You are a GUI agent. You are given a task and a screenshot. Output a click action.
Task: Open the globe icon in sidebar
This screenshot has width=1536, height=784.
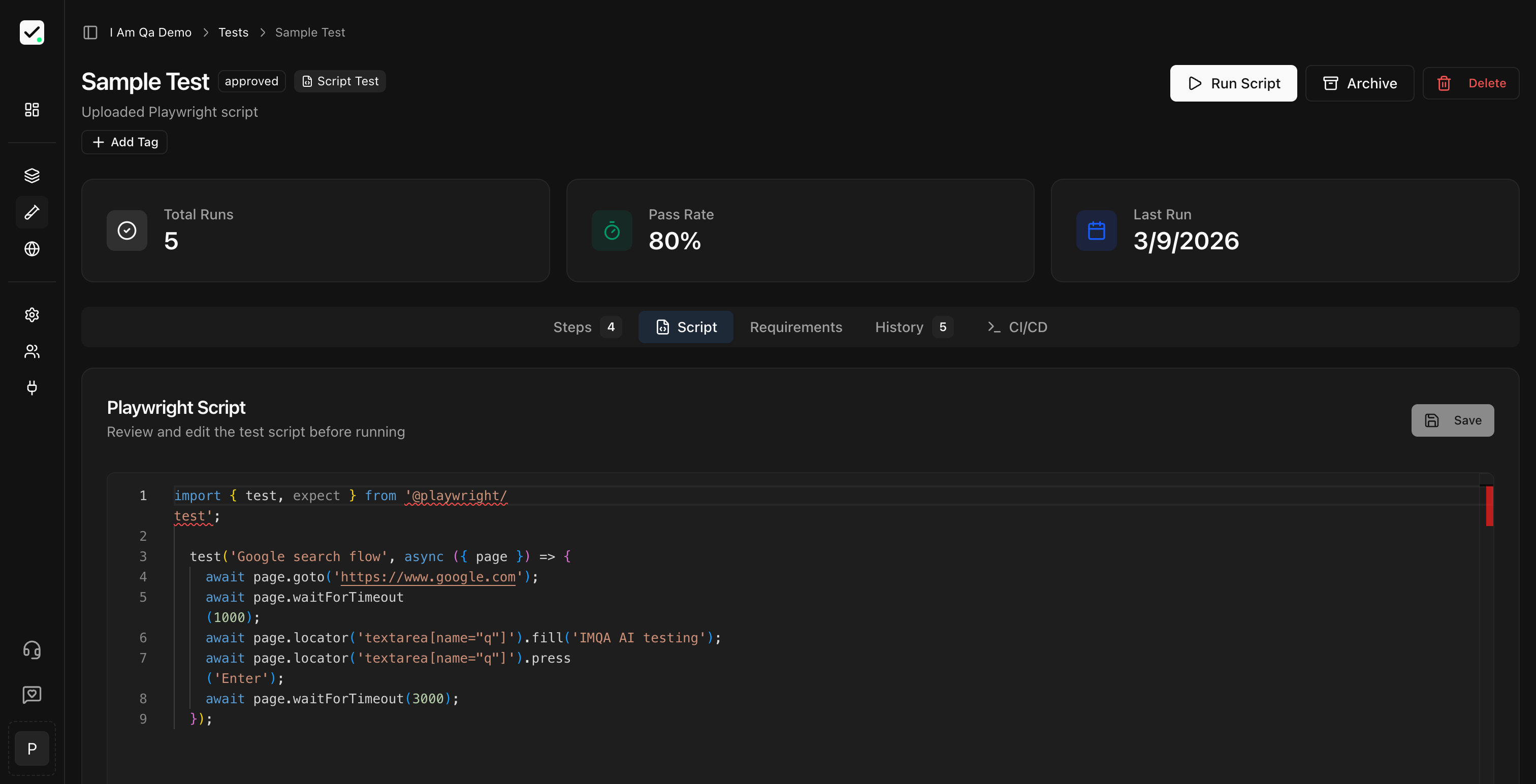tap(32, 249)
